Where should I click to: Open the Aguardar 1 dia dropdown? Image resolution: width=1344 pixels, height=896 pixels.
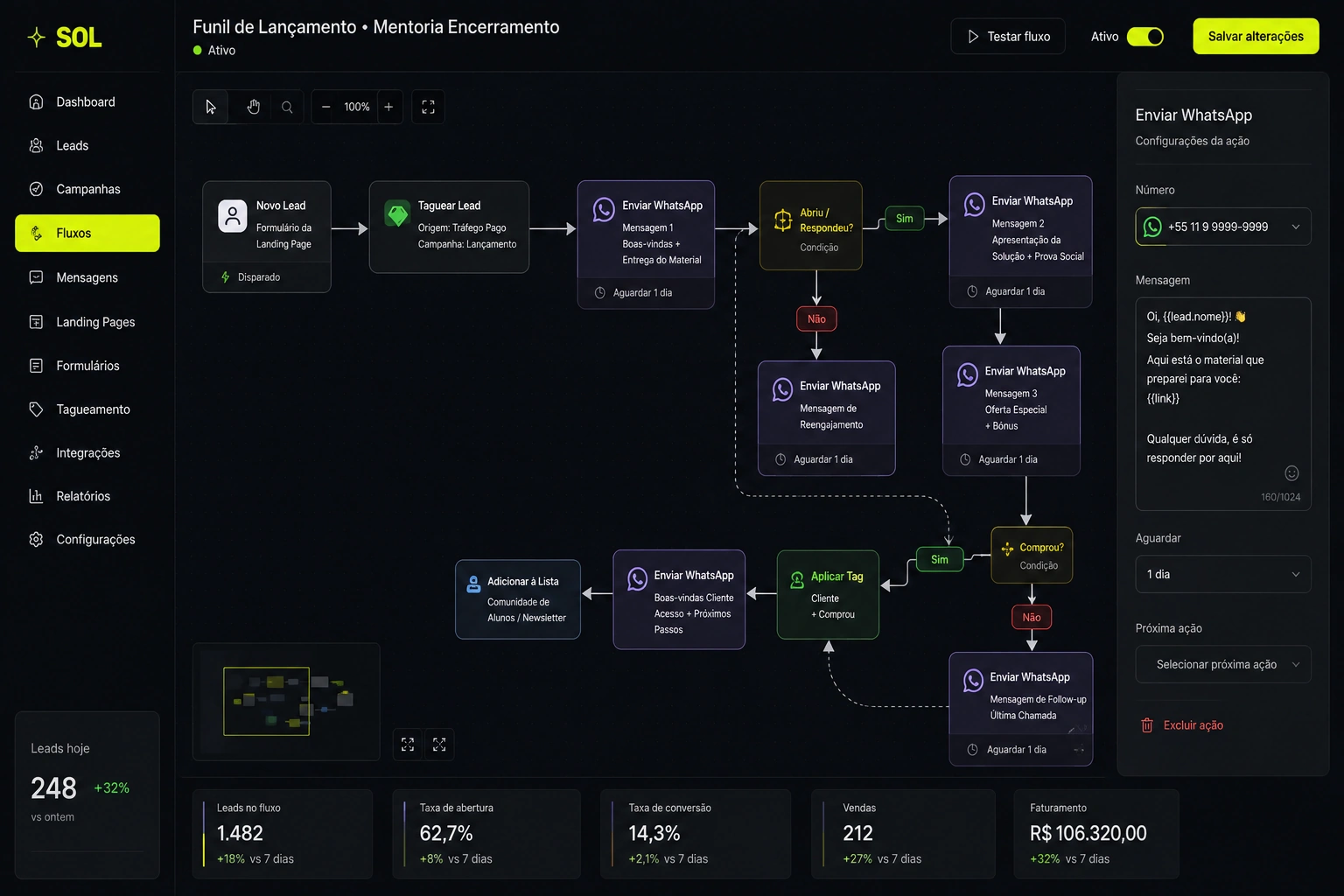pyautogui.click(x=1222, y=574)
